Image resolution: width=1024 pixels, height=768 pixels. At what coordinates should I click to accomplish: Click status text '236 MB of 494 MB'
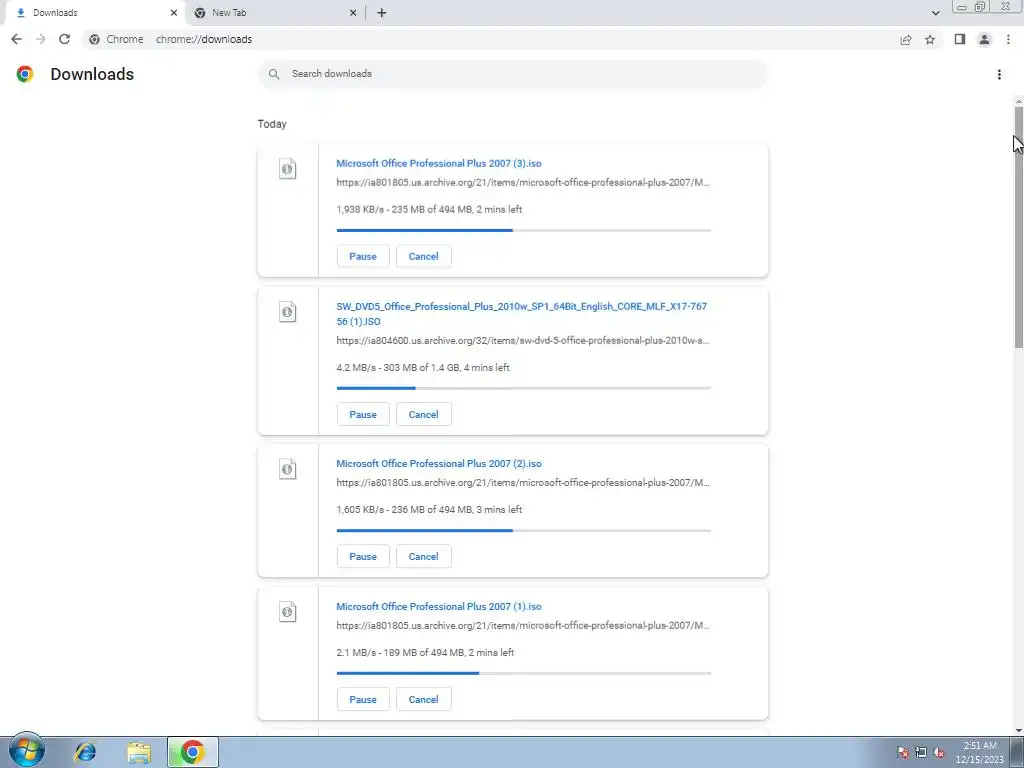click(x=432, y=509)
